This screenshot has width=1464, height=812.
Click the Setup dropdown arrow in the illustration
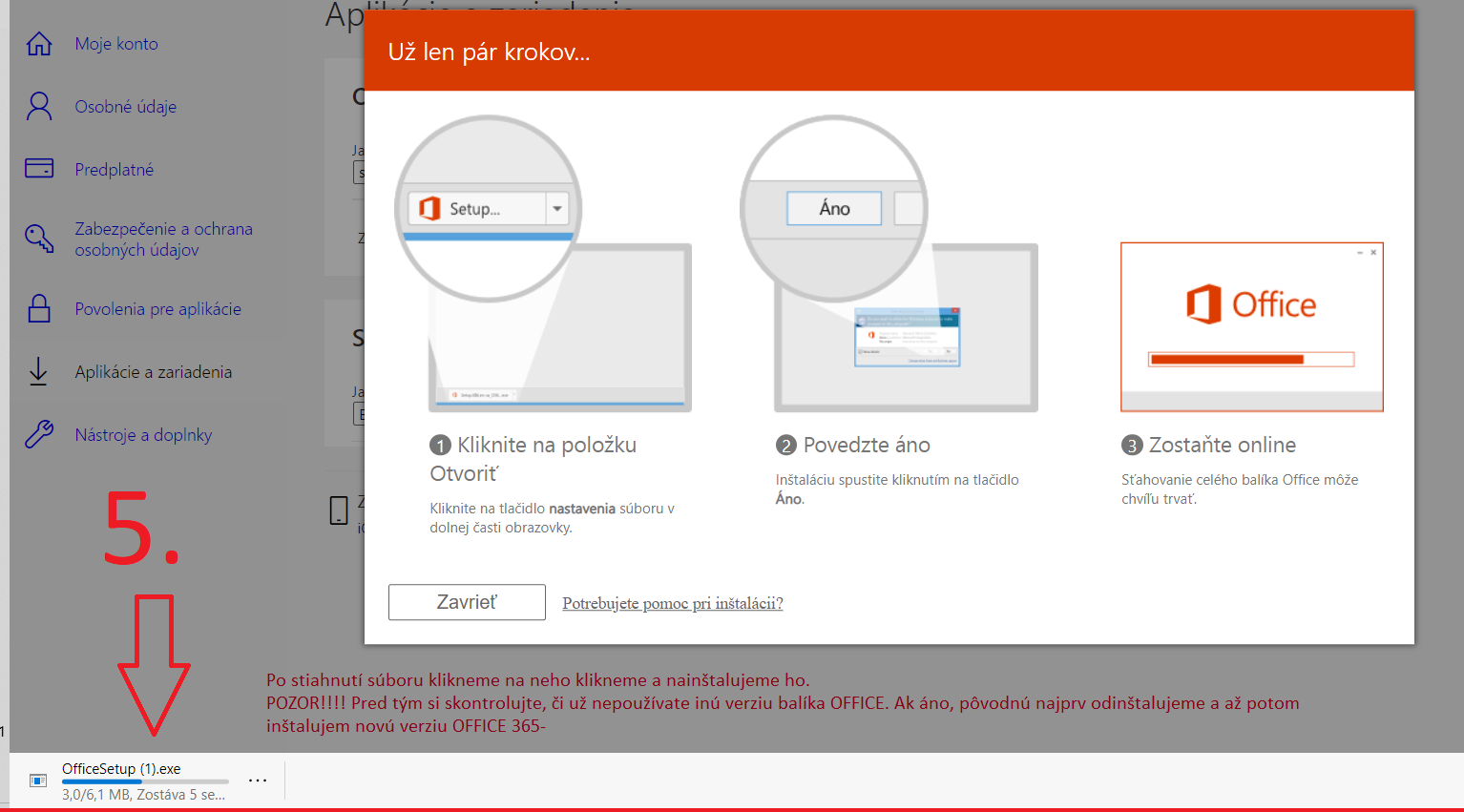click(557, 208)
